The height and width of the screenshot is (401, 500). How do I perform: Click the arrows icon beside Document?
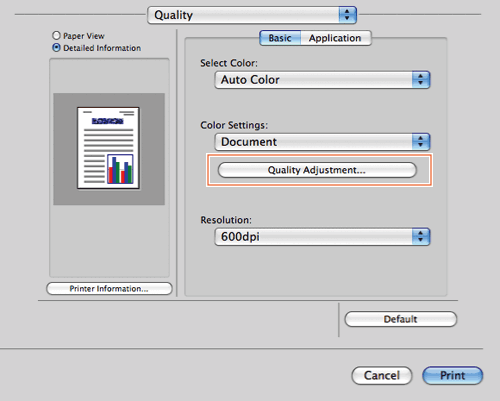coord(421,142)
